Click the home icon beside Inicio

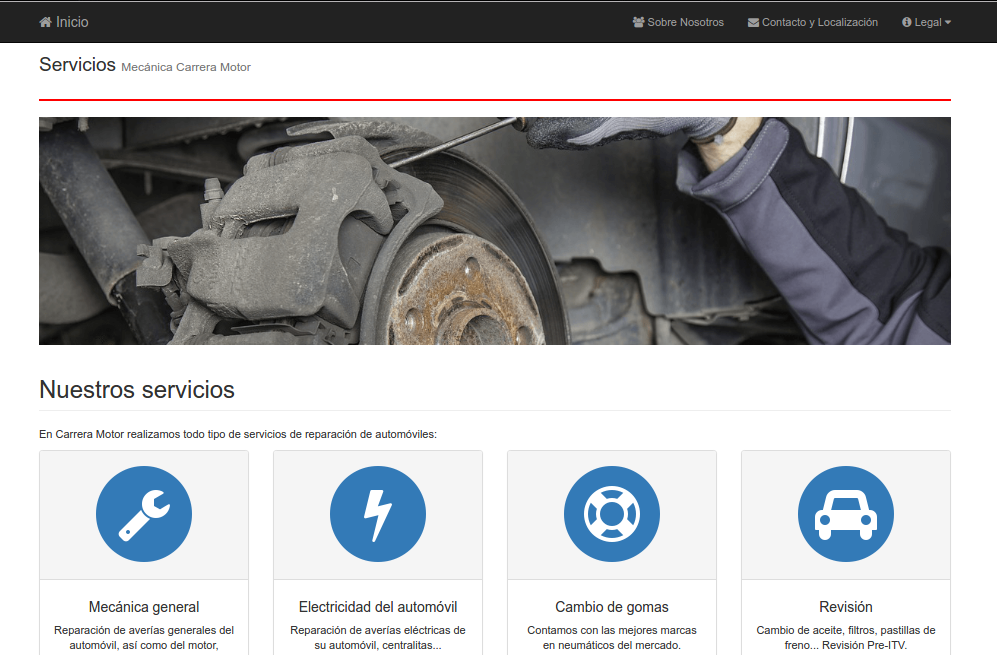click(45, 22)
